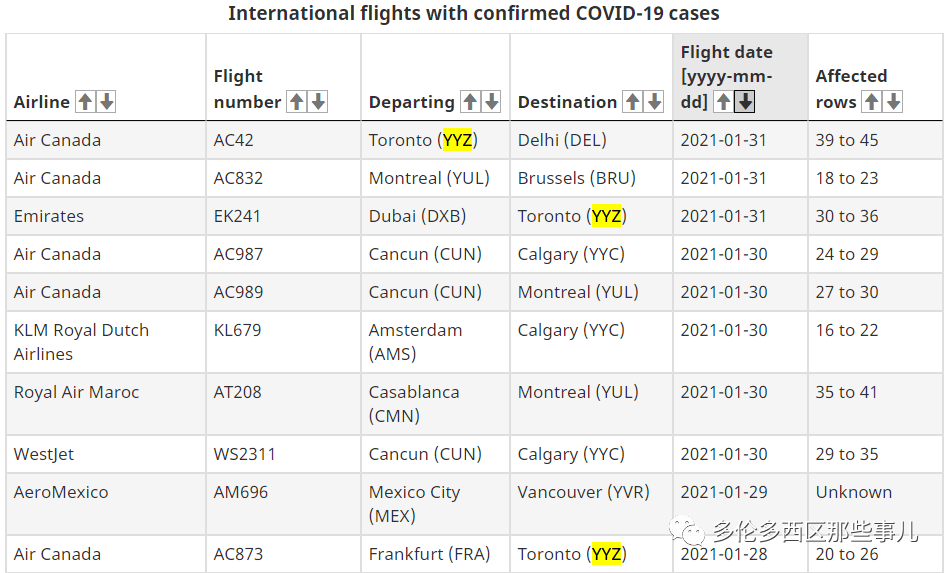Click the WS2311 flight number cell
The width and height of the screenshot is (949, 573).
click(x=283, y=454)
